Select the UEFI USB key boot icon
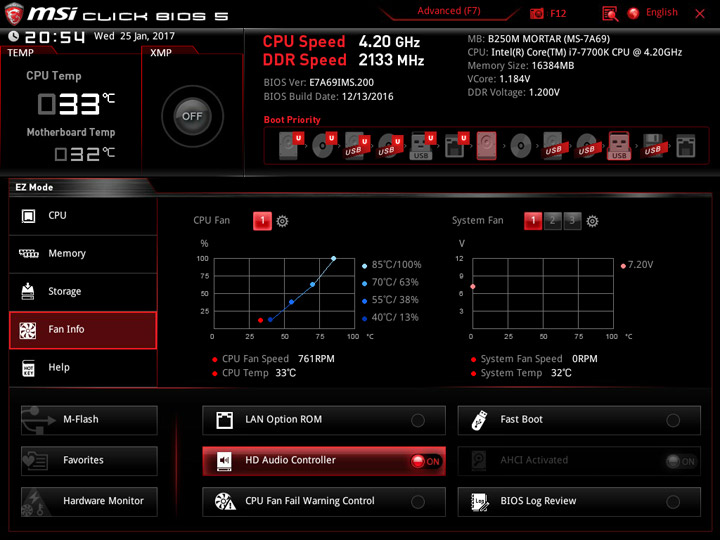This screenshot has width=720, height=540. click(423, 146)
